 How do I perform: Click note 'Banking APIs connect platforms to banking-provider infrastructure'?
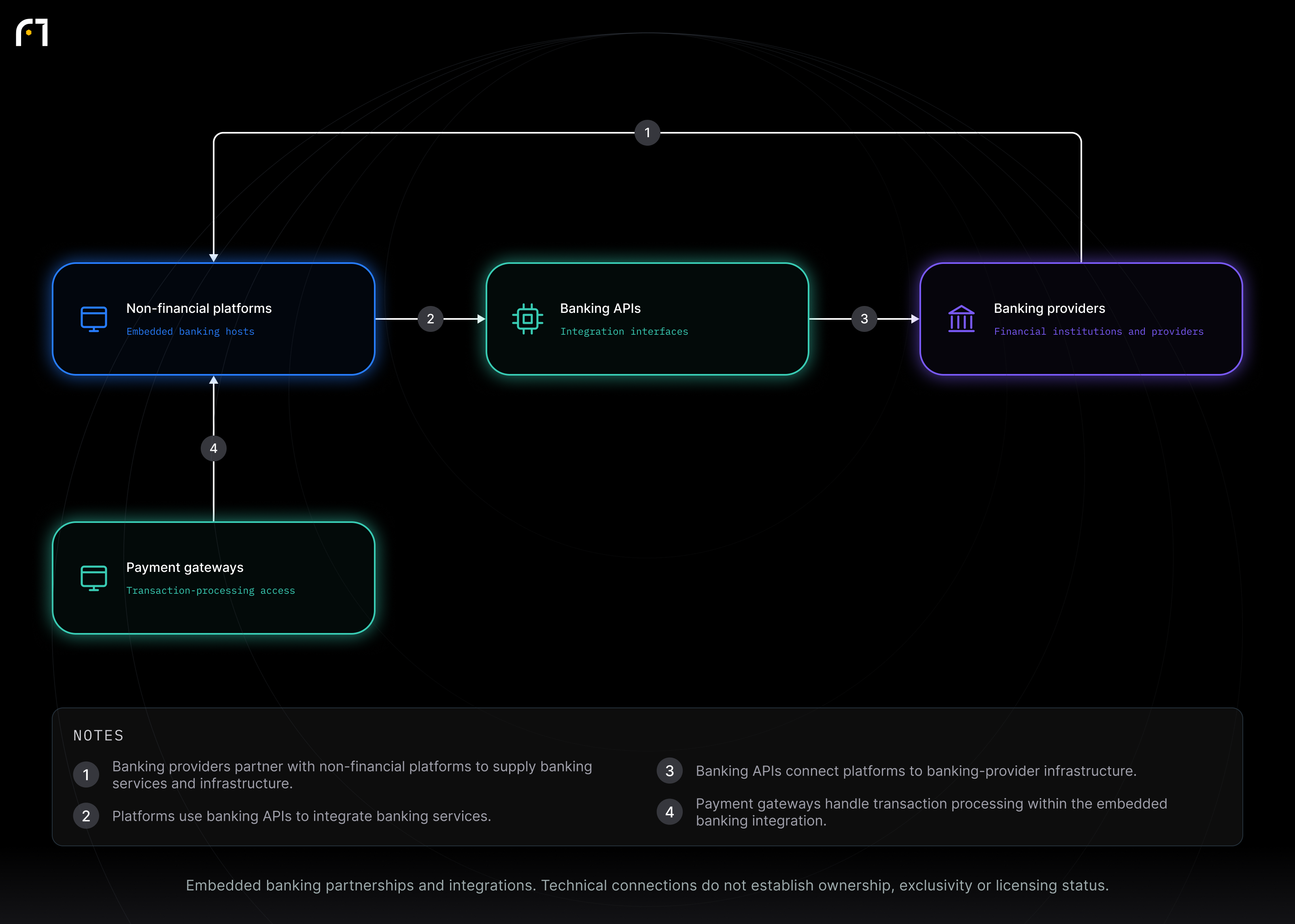pos(916,771)
